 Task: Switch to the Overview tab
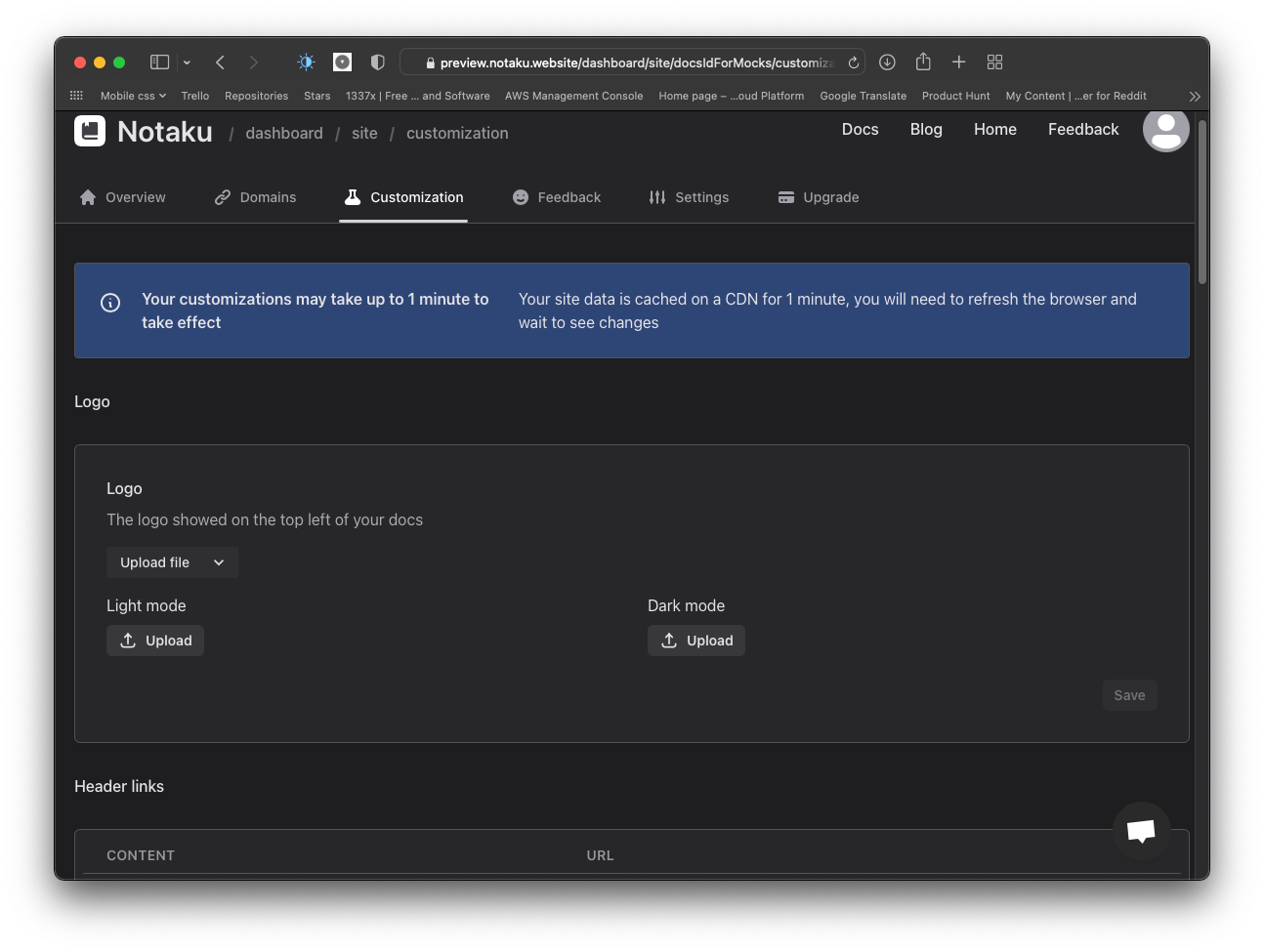tap(122, 197)
